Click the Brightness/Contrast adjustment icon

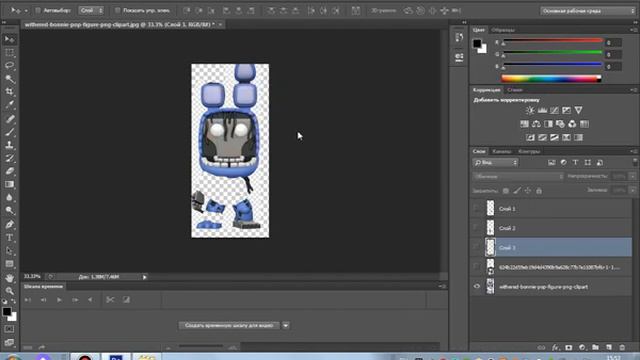tap(530, 110)
